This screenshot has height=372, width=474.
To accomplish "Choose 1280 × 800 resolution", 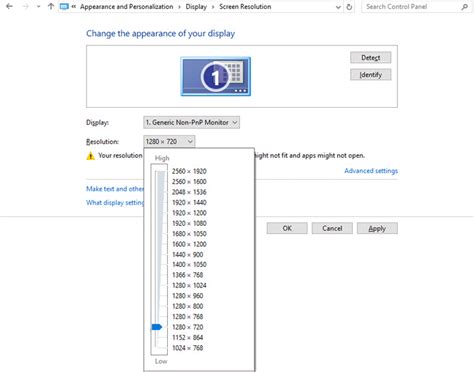I will 187,306.
